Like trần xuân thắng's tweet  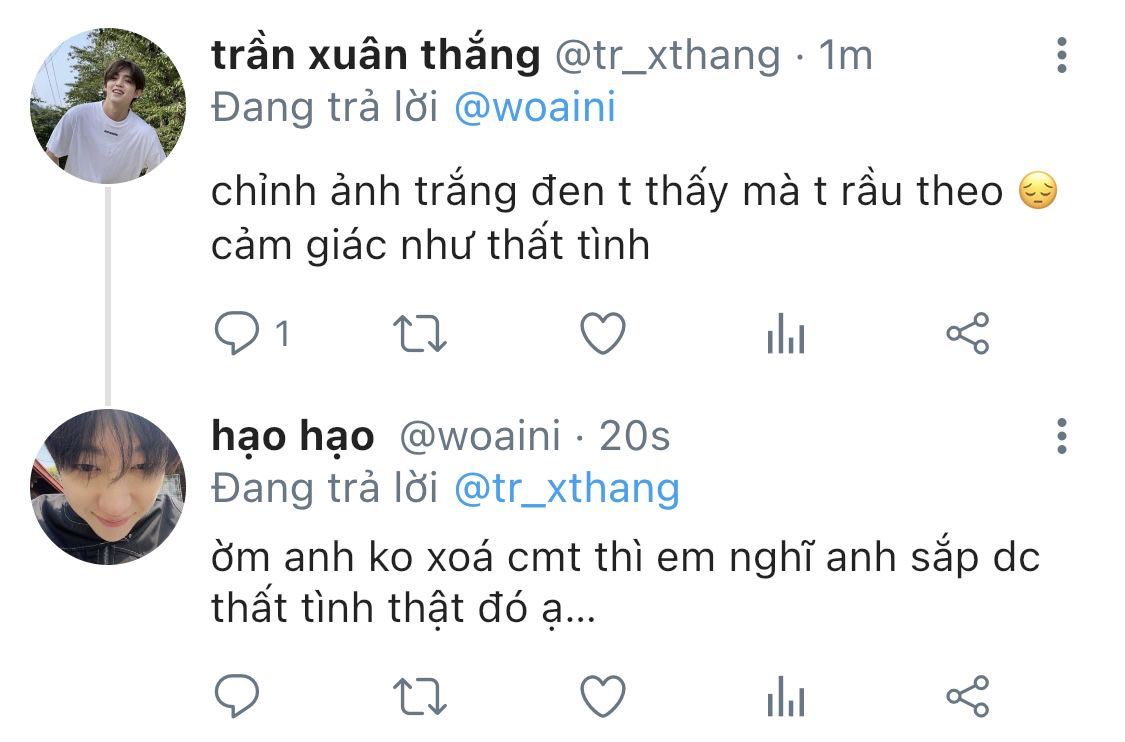(x=603, y=334)
